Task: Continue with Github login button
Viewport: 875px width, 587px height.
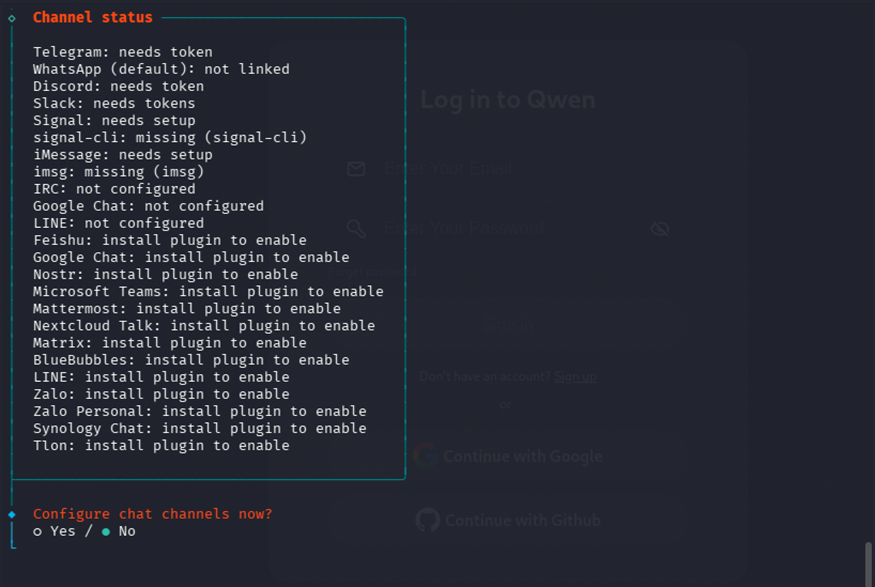Action: pos(508,521)
